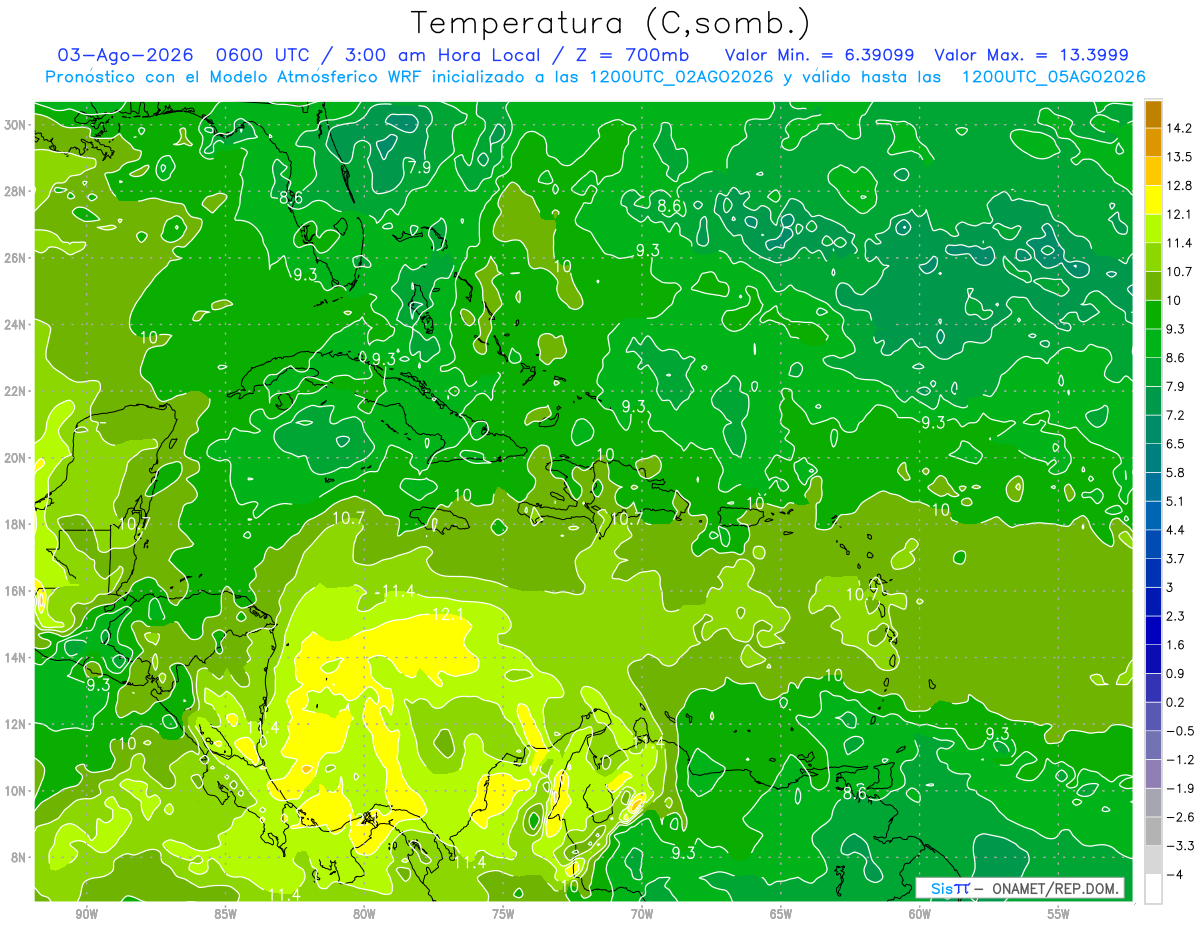Click the '3.7' color scale label
The width and height of the screenshot is (1200, 927).
1175,558
